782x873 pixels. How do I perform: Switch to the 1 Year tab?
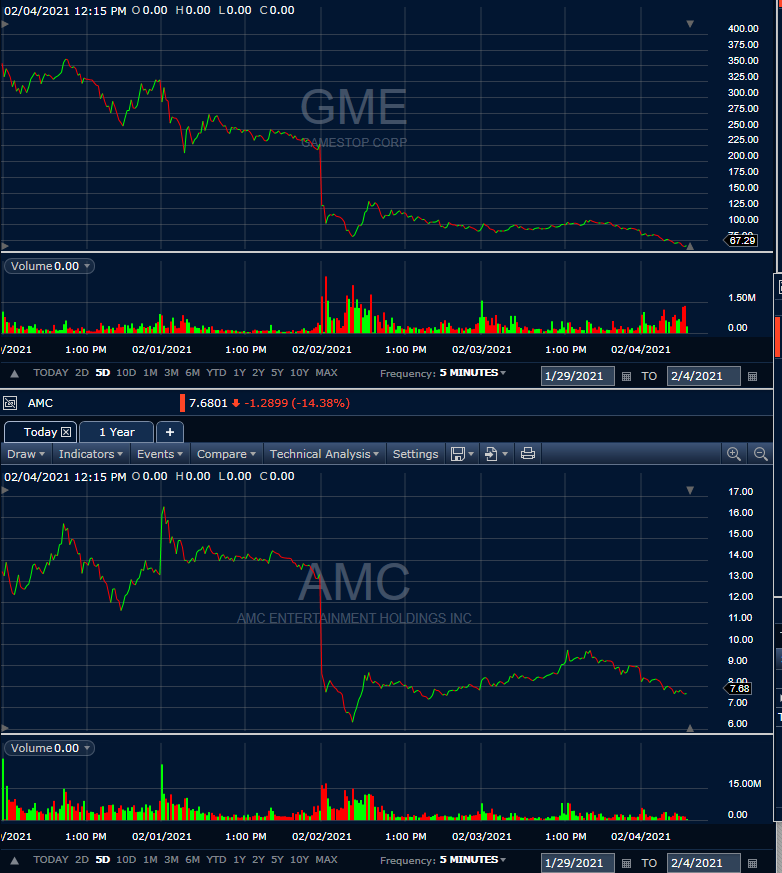pyautogui.click(x=116, y=432)
